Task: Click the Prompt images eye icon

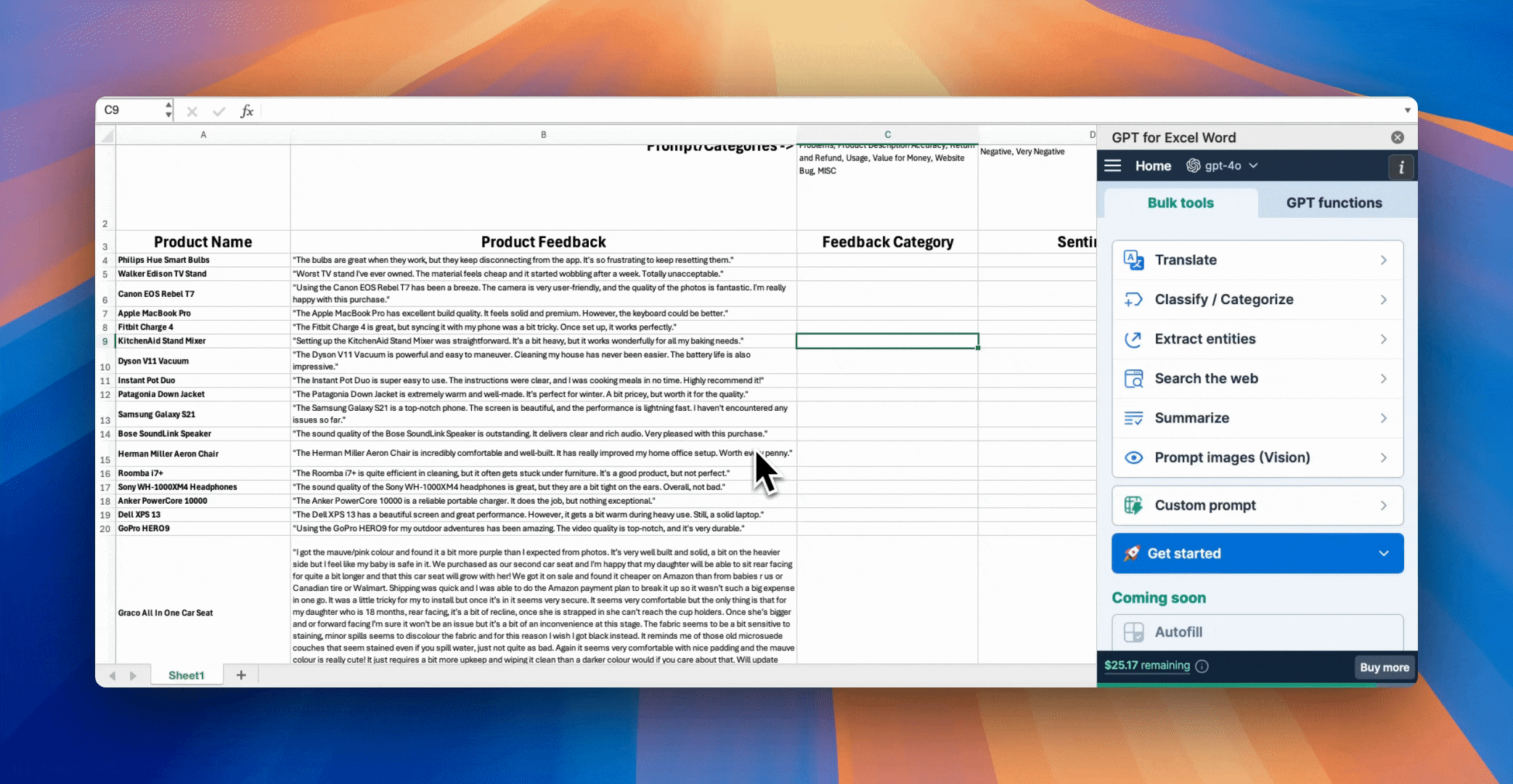Action: pos(1133,457)
